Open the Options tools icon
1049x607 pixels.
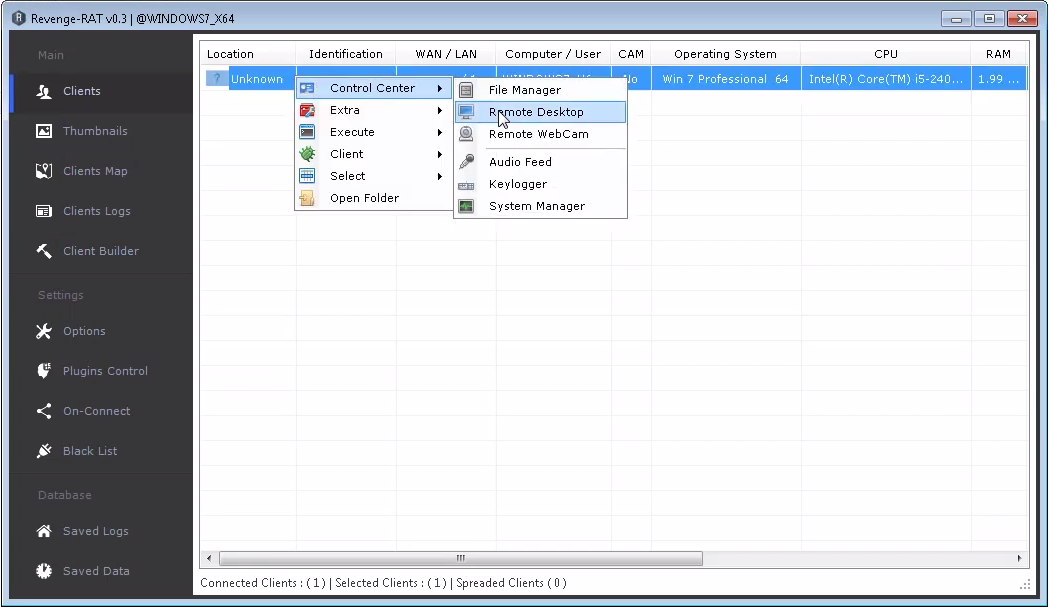(x=44, y=331)
